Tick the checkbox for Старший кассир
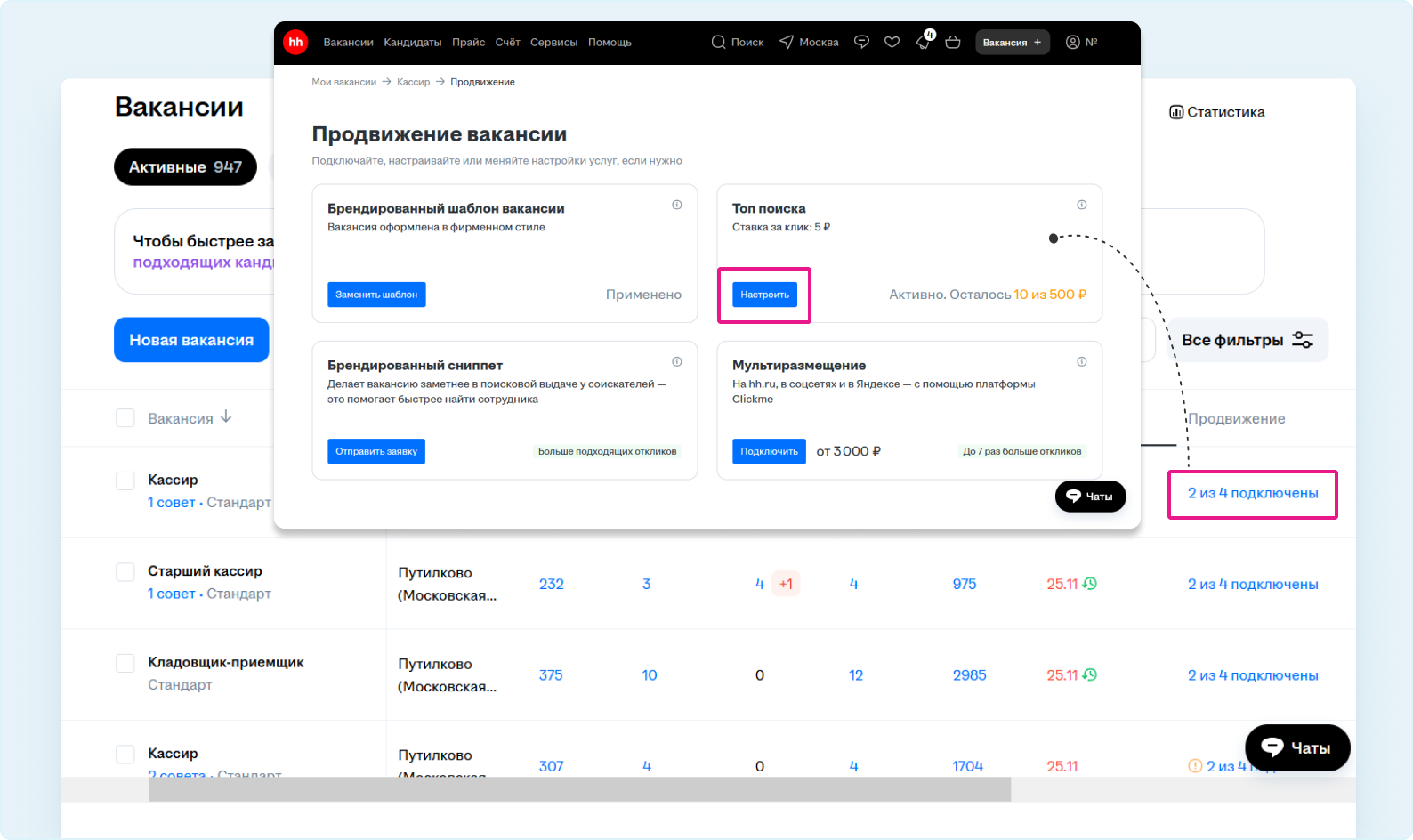 pyautogui.click(x=125, y=571)
